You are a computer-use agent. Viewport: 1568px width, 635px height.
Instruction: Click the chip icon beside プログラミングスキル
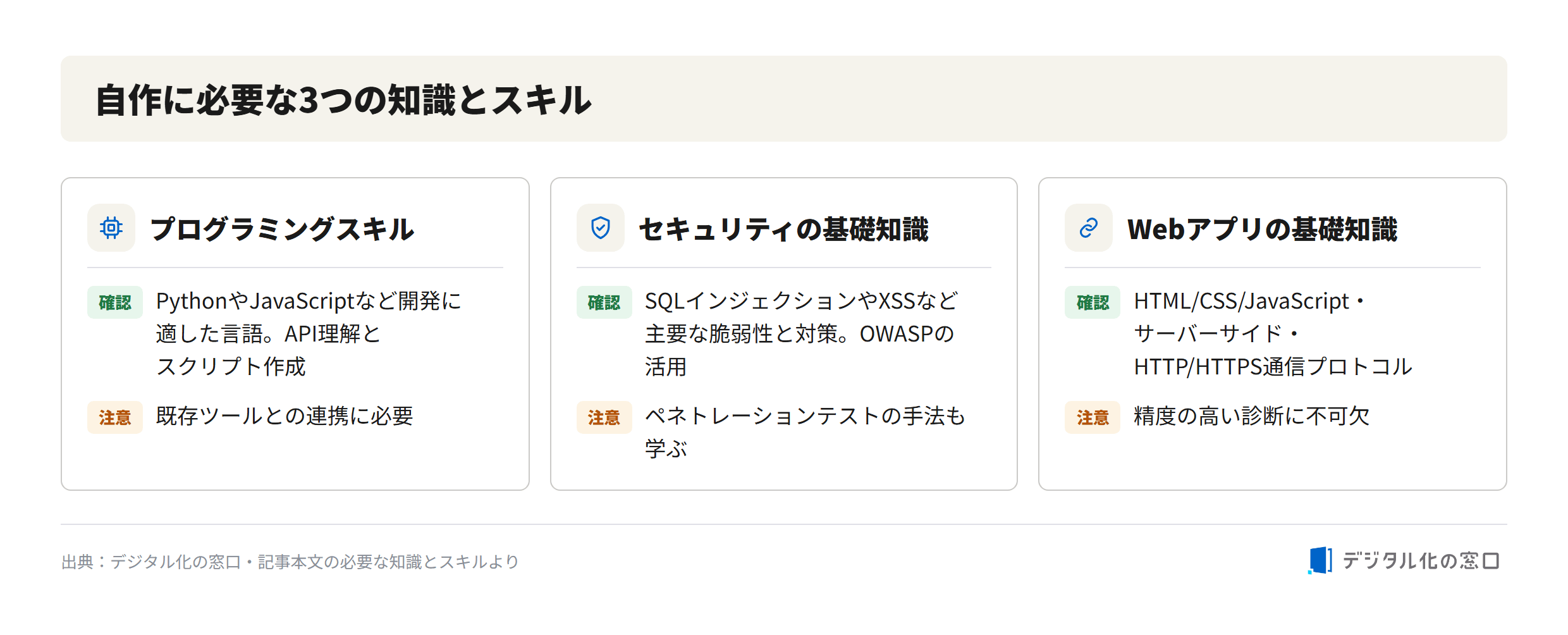[x=111, y=228]
